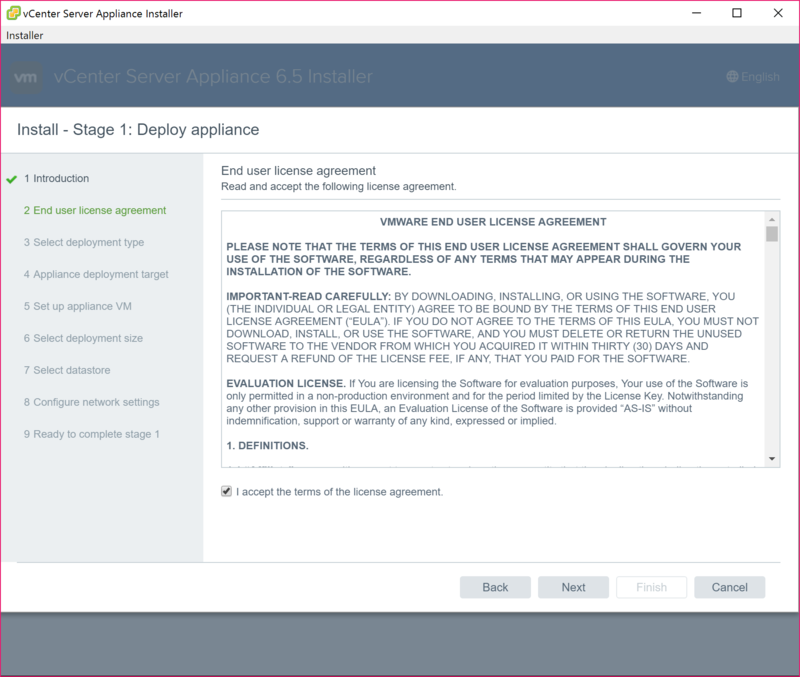Click 'Read and accept the following license agreement' text

point(338,187)
